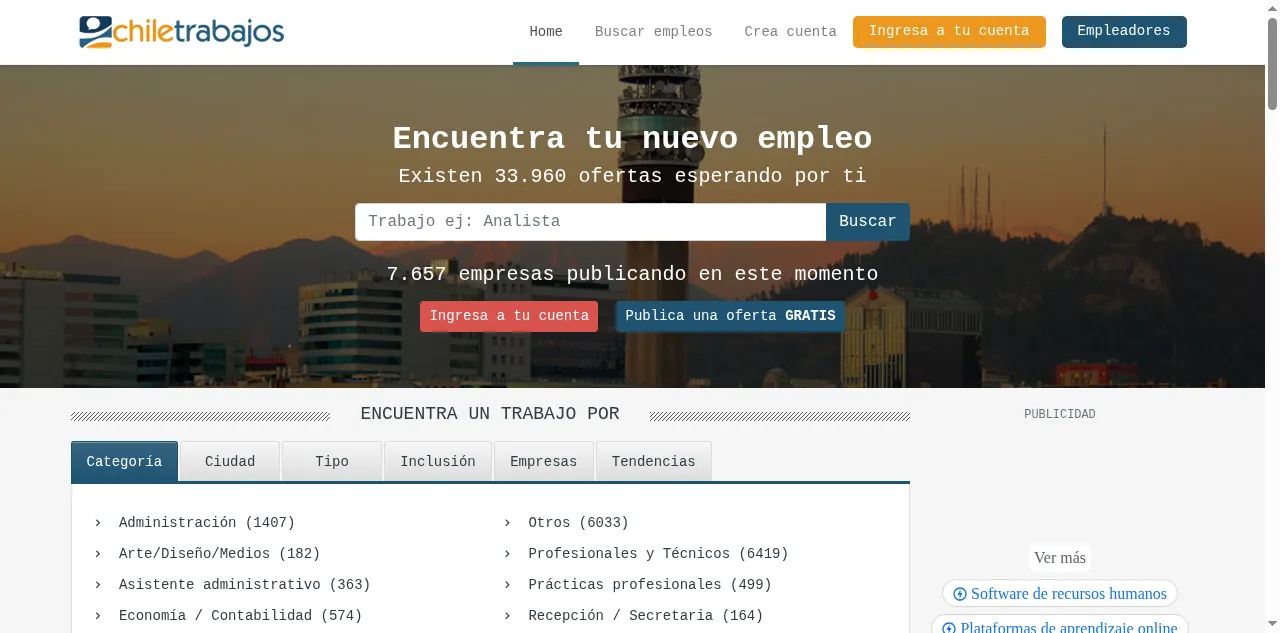Open Recepción / Secretaria (164) category
Viewport: 1280px width, 633px height.
tap(646, 616)
